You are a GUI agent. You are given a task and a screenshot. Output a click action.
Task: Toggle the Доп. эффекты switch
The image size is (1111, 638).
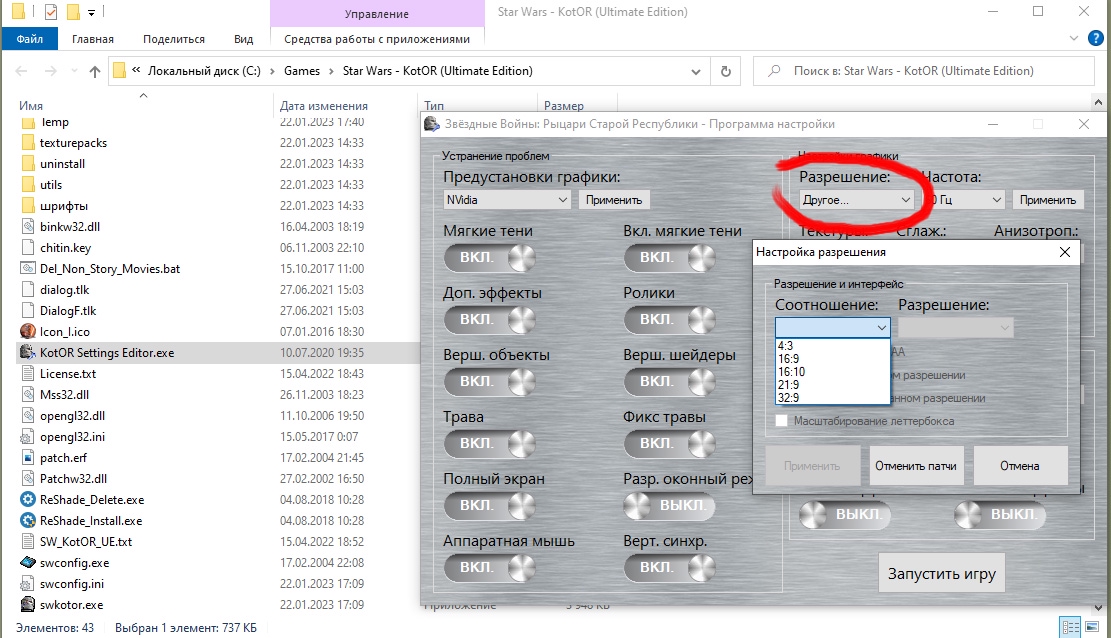click(x=490, y=320)
